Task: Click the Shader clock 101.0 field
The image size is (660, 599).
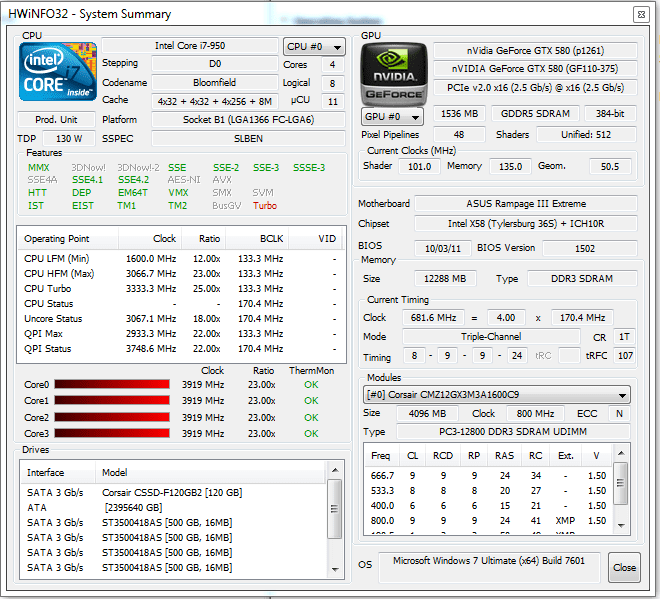Action: (419, 166)
